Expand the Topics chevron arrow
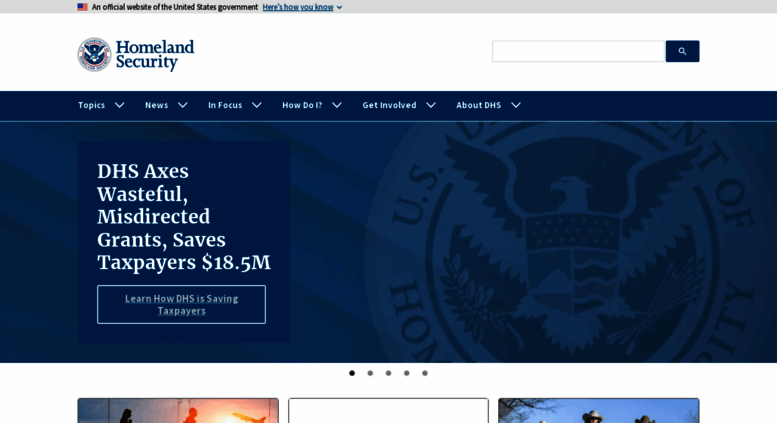This screenshot has height=423, width=777. (119, 105)
